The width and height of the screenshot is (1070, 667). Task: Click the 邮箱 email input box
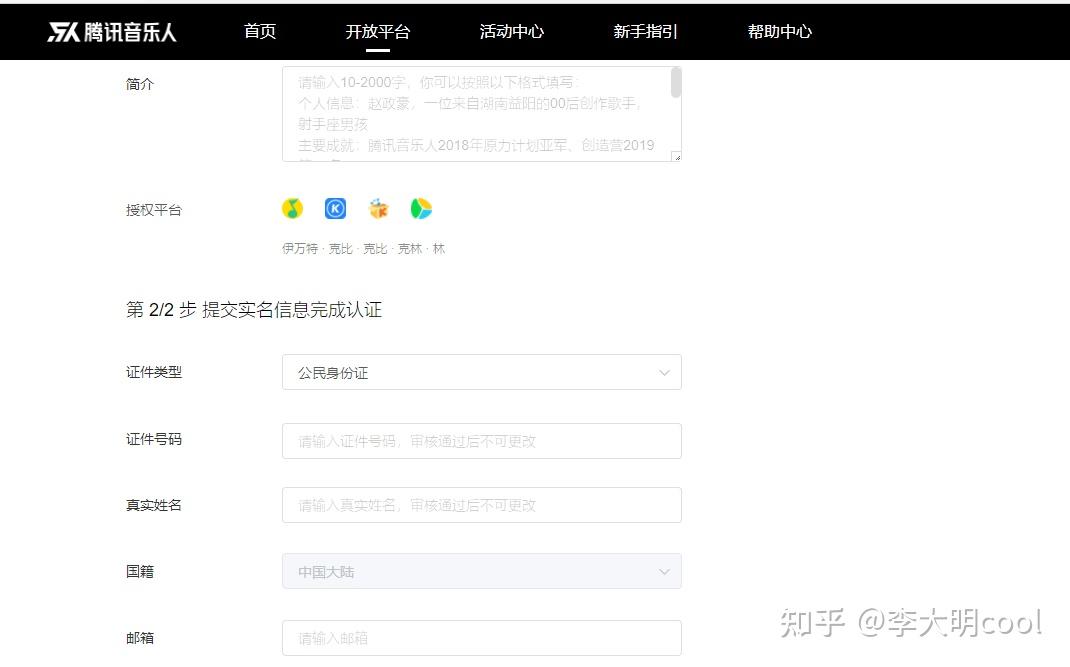pyautogui.click(x=482, y=637)
